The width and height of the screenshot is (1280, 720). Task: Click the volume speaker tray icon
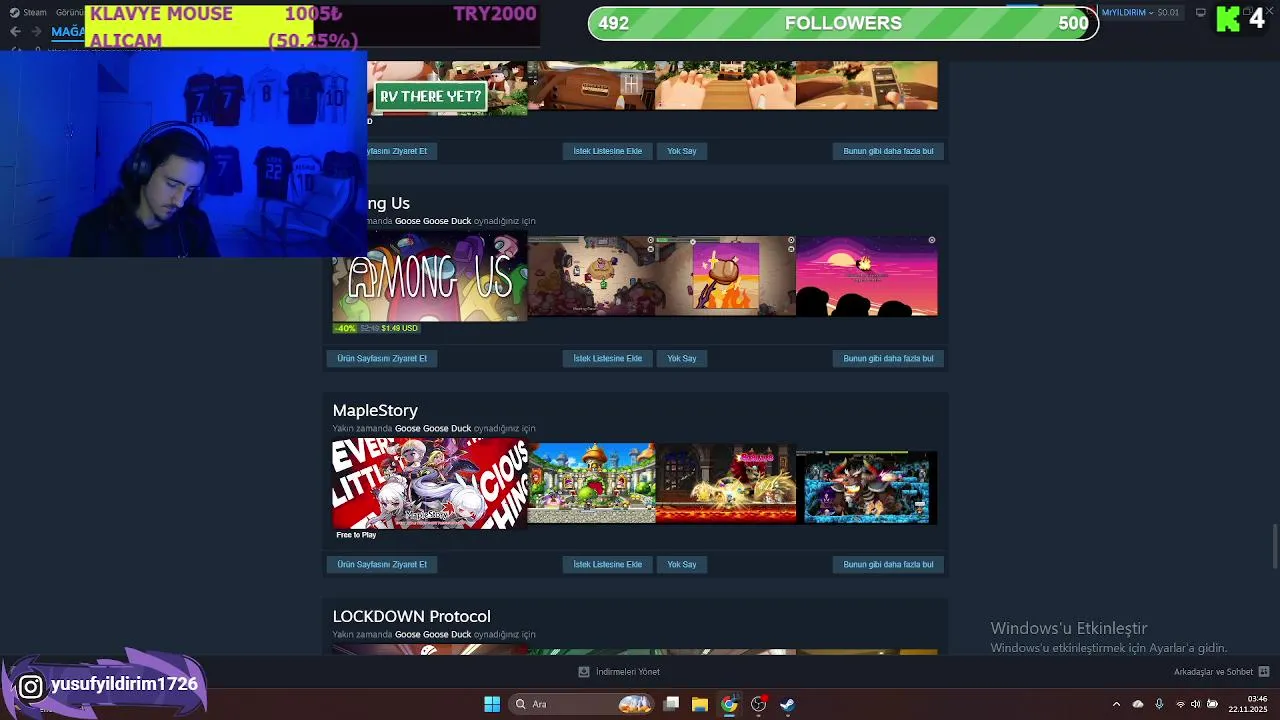(x=1196, y=704)
